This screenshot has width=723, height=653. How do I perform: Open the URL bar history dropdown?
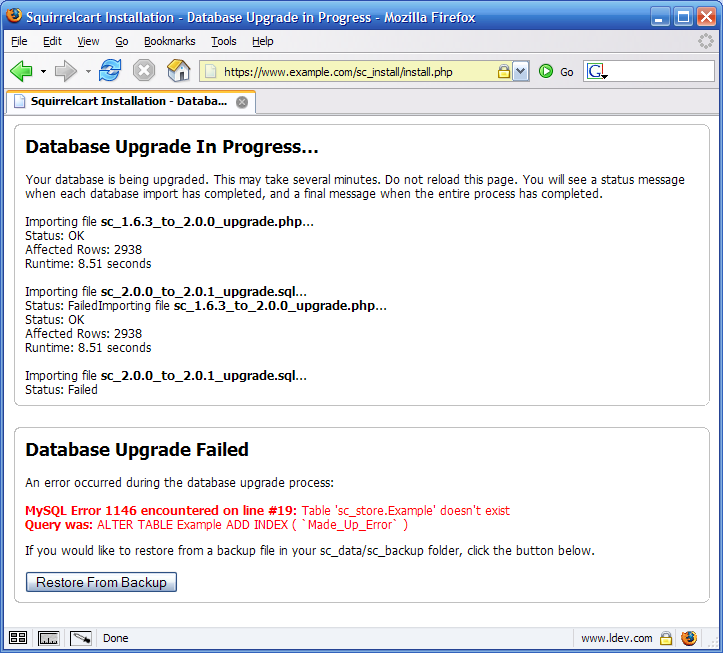pos(521,72)
